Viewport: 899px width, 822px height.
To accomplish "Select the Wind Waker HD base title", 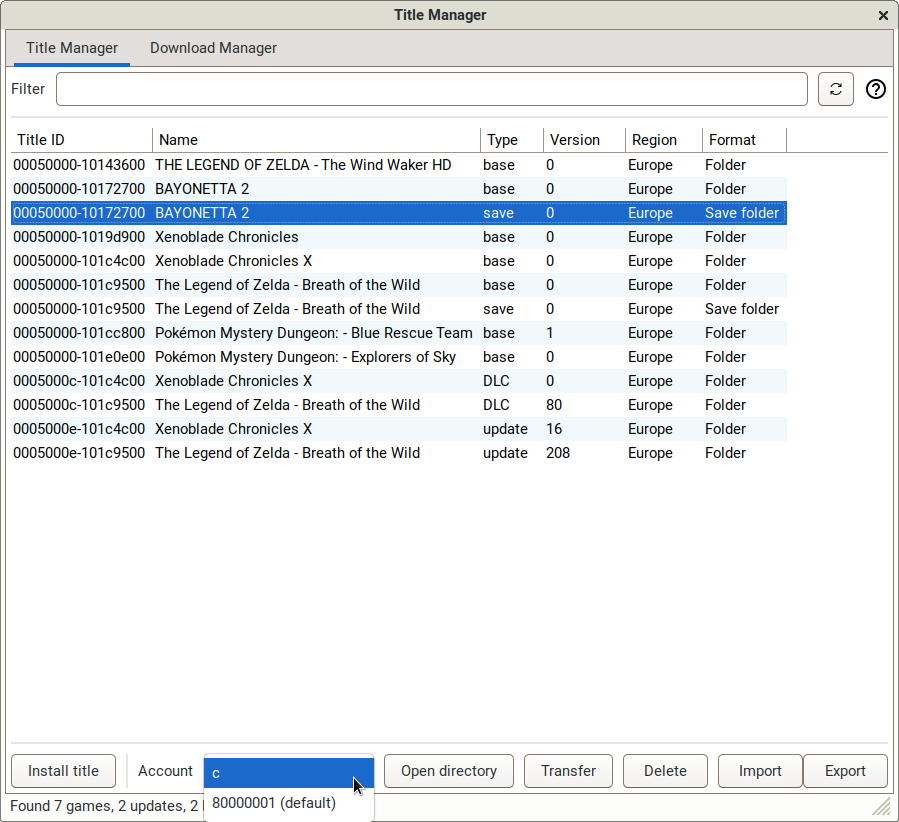I will click(x=300, y=165).
